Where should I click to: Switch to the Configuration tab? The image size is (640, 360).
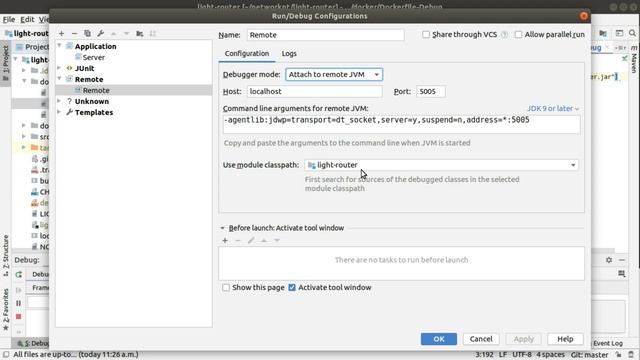pos(247,53)
